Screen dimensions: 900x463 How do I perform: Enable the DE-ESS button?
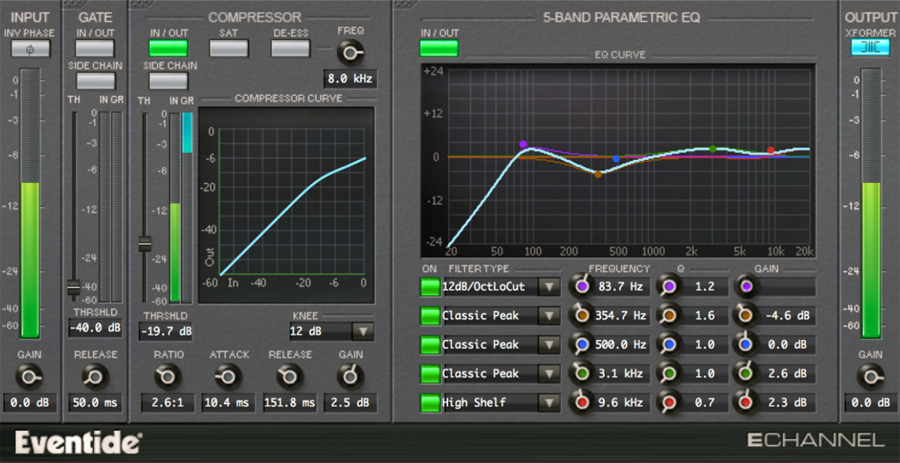coord(290,48)
